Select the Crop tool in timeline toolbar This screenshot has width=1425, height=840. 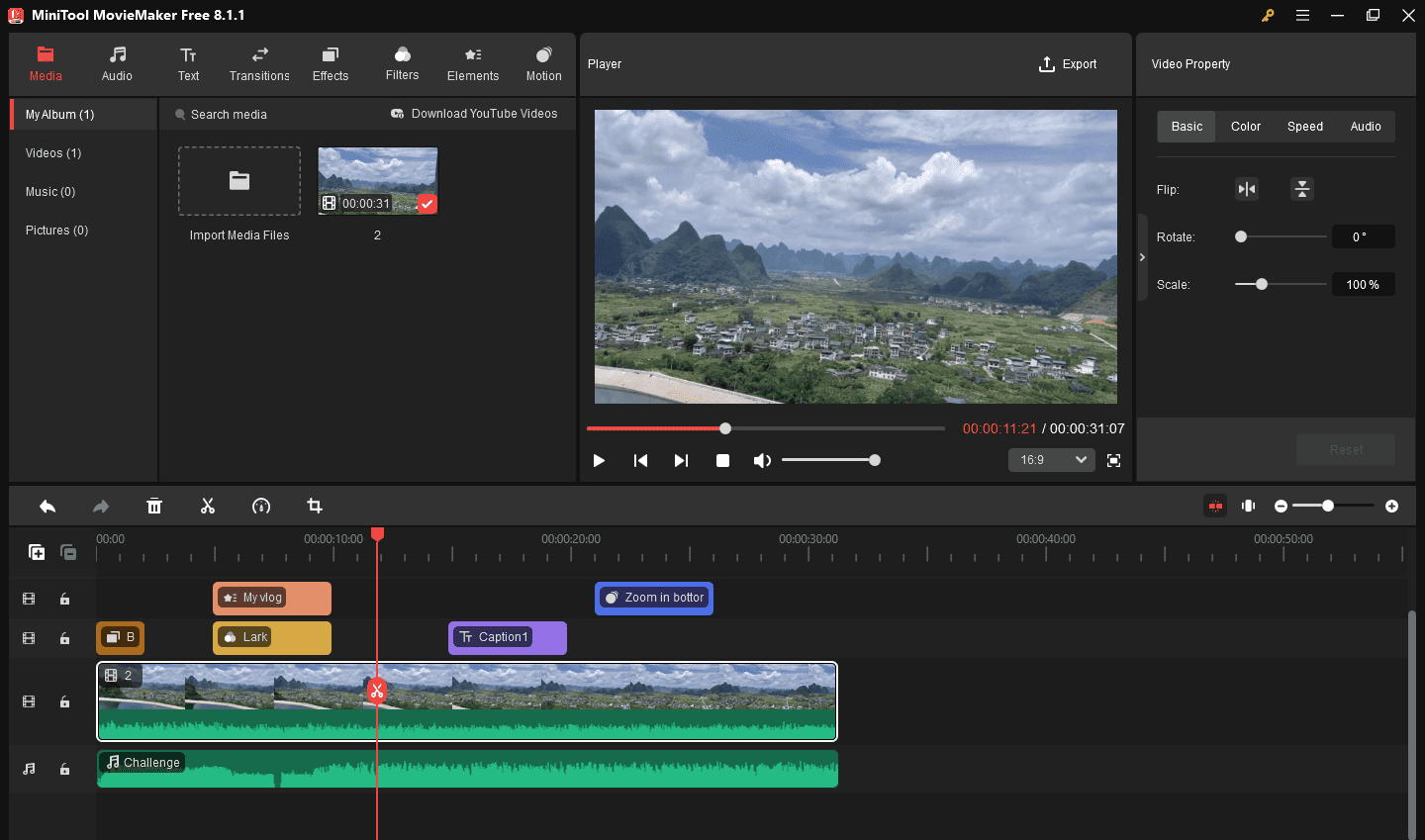pyautogui.click(x=315, y=507)
